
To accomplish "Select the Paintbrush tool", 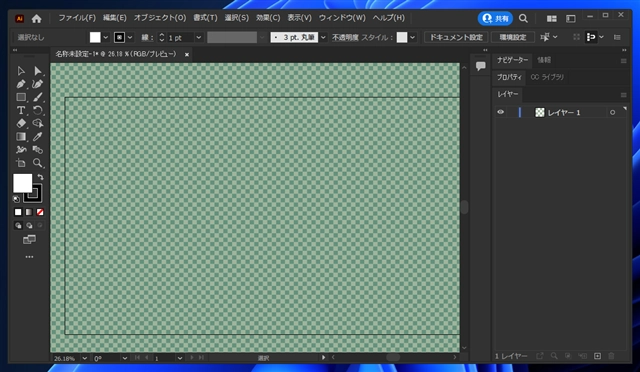I will tap(38, 97).
